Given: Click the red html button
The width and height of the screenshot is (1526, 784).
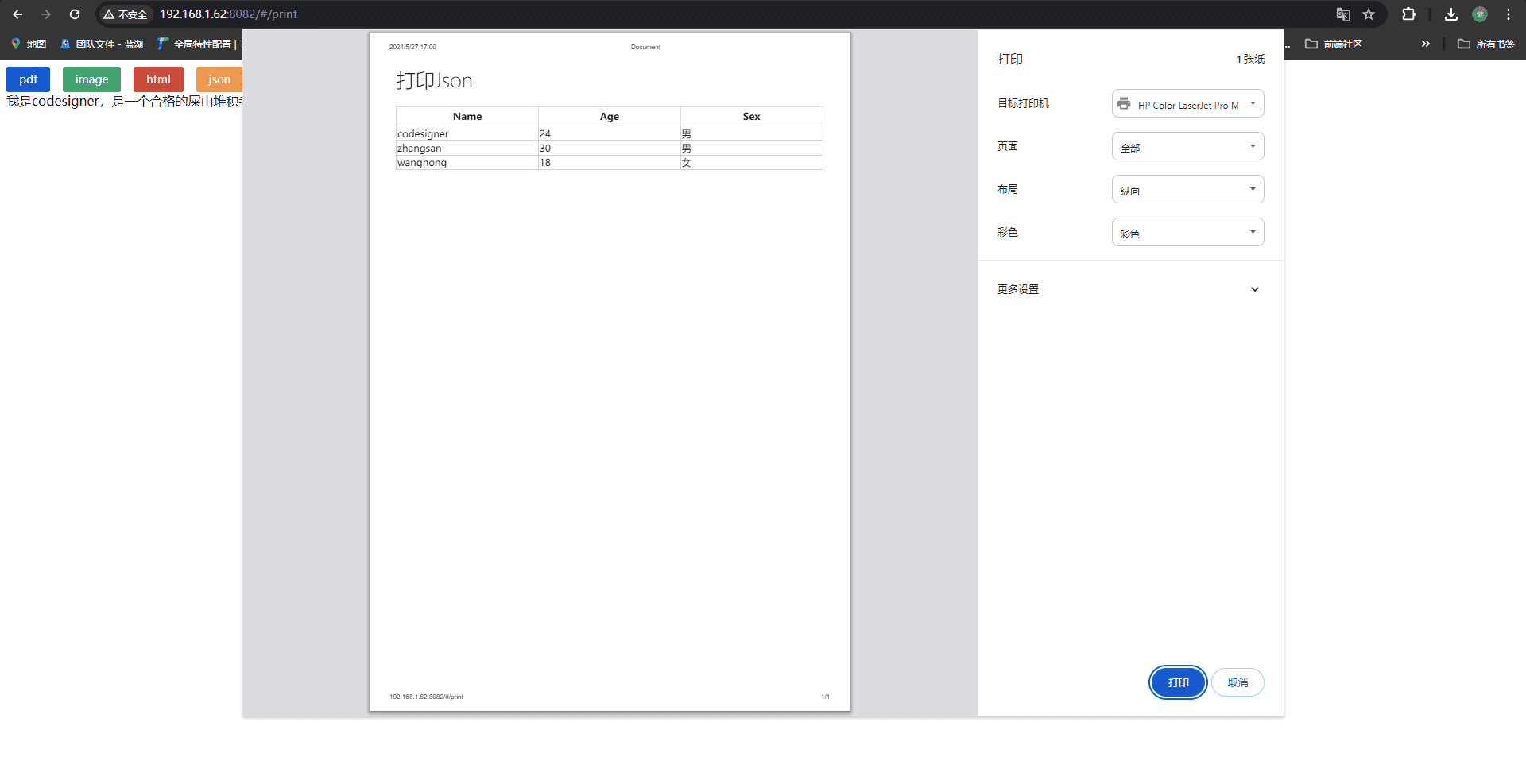Looking at the screenshot, I should 158,79.
